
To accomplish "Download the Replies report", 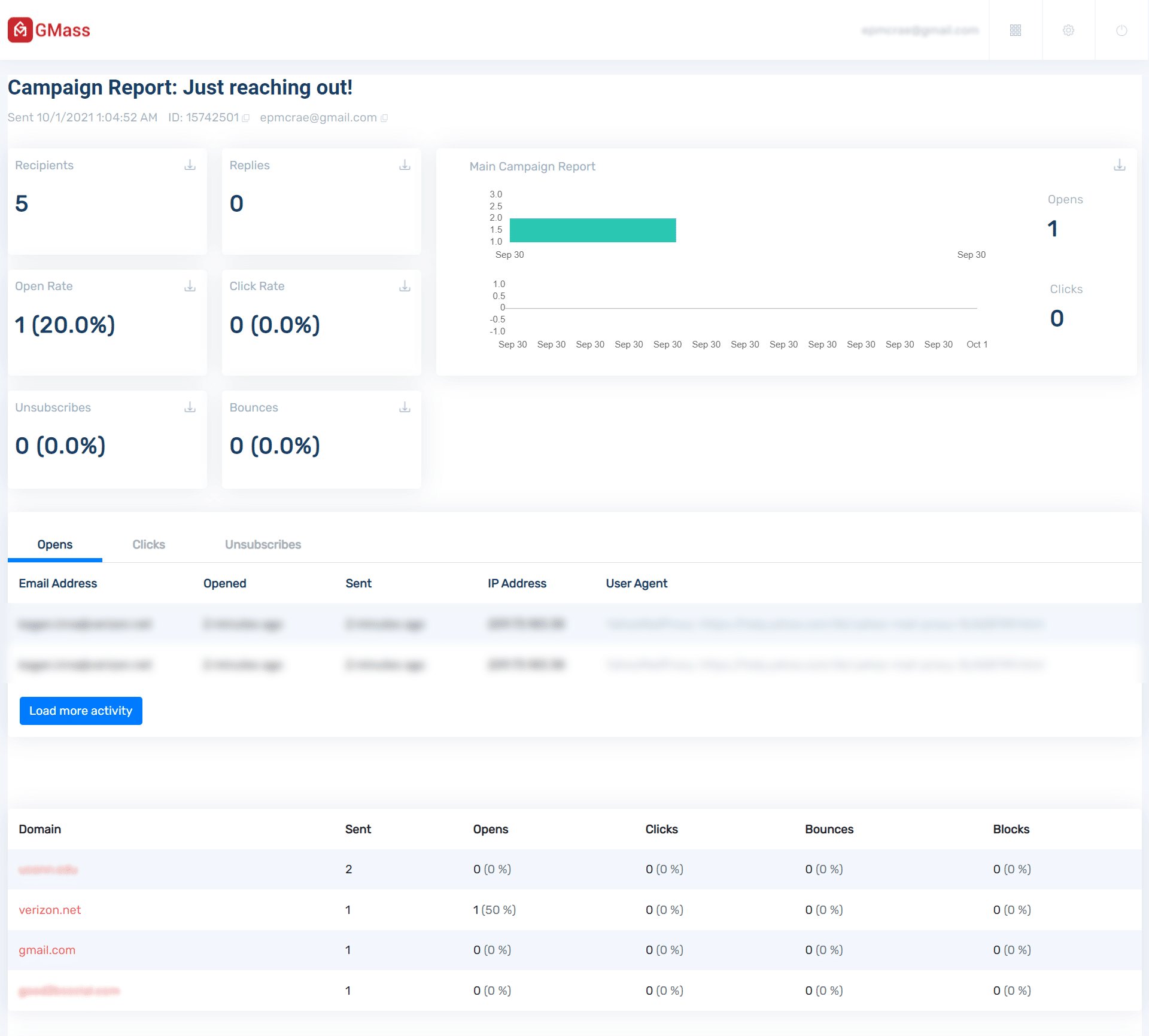I will [x=405, y=165].
